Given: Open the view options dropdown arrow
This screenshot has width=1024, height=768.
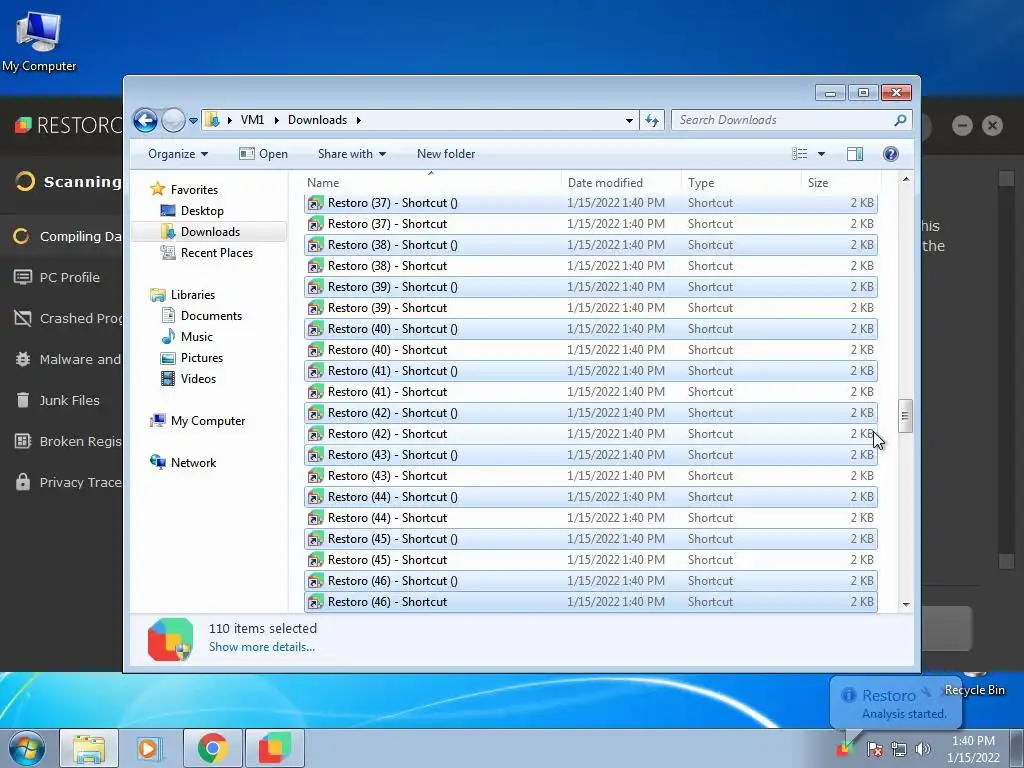Looking at the screenshot, I should click(x=822, y=154).
